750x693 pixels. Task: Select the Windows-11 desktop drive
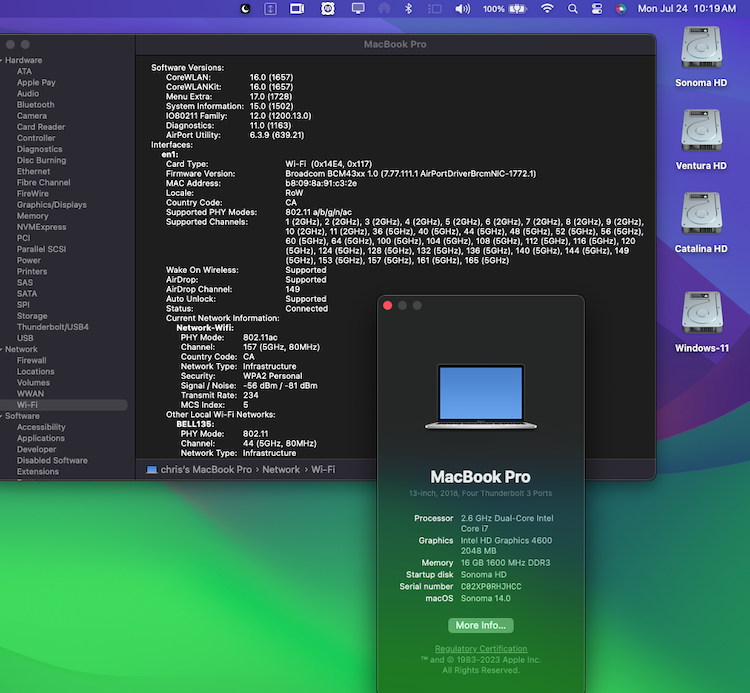click(702, 322)
